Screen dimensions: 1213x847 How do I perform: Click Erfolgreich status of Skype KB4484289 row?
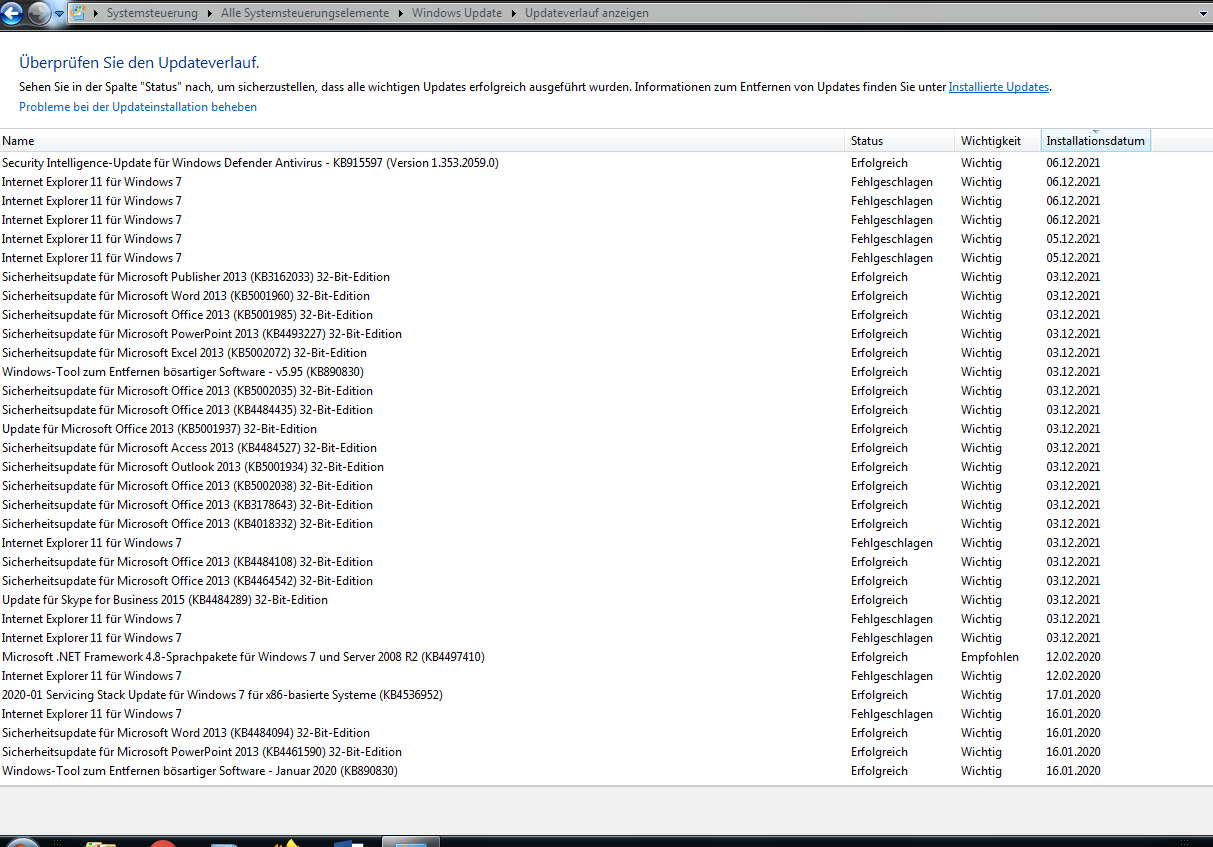879,600
